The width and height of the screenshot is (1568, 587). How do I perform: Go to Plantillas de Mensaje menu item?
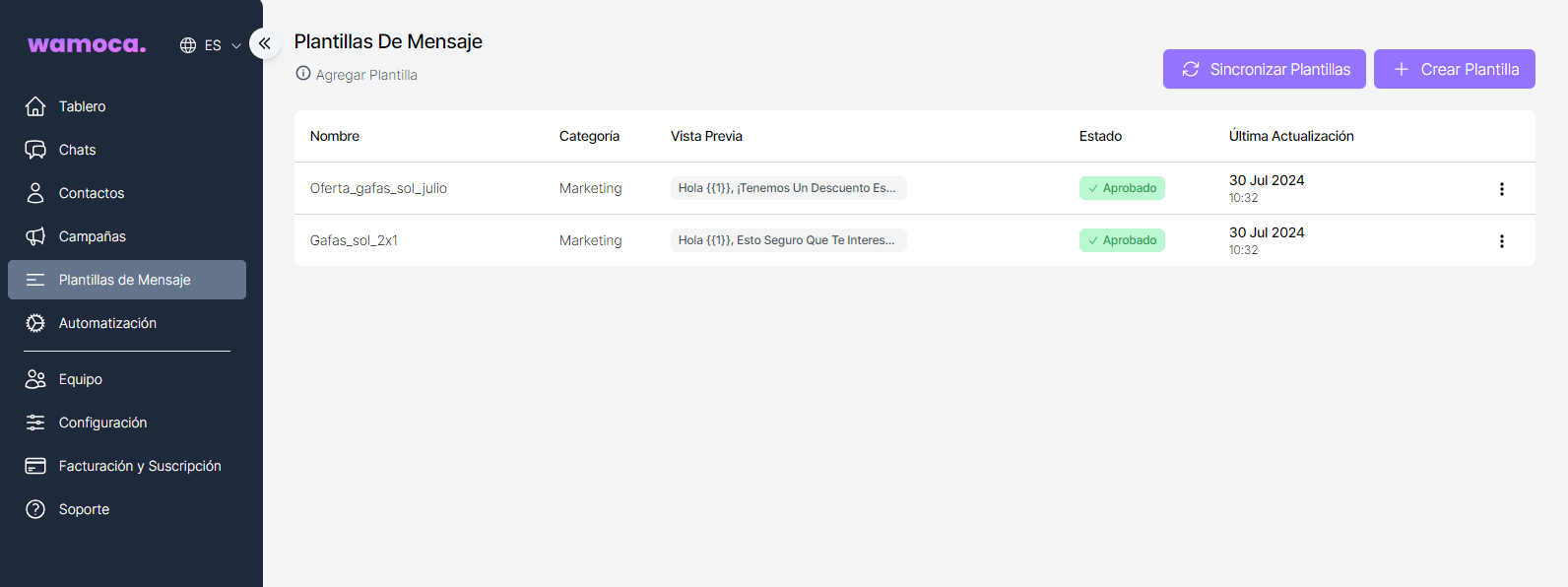pos(126,280)
